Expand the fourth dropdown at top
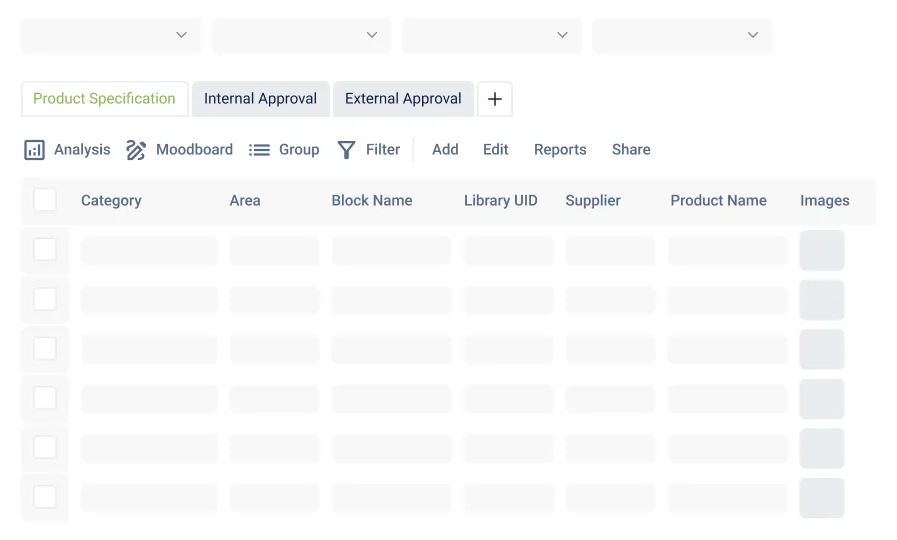This screenshot has height=540, width=897. pyautogui.click(x=682, y=35)
